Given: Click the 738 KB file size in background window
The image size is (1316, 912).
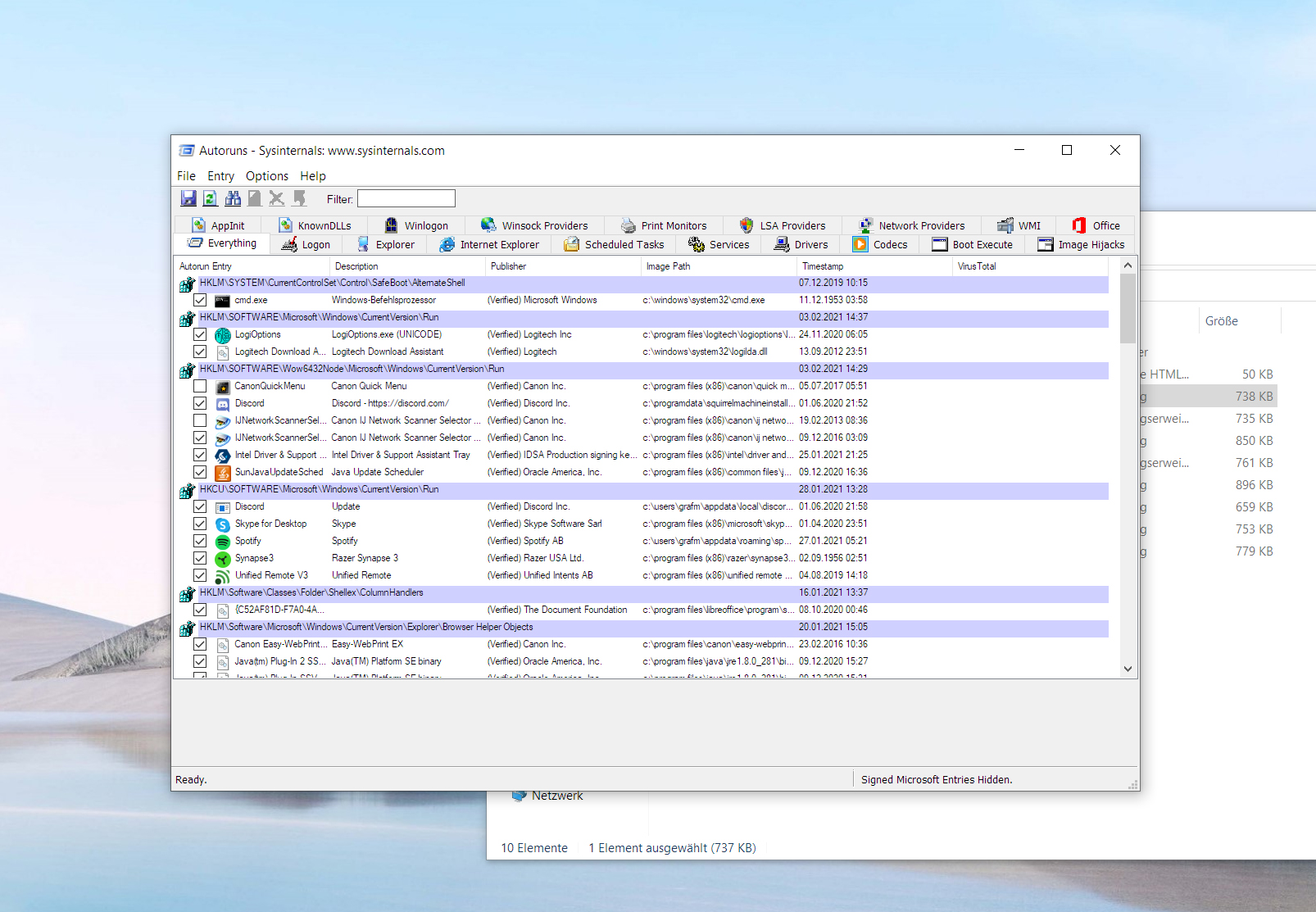Looking at the screenshot, I should [x=1255, y=397].
